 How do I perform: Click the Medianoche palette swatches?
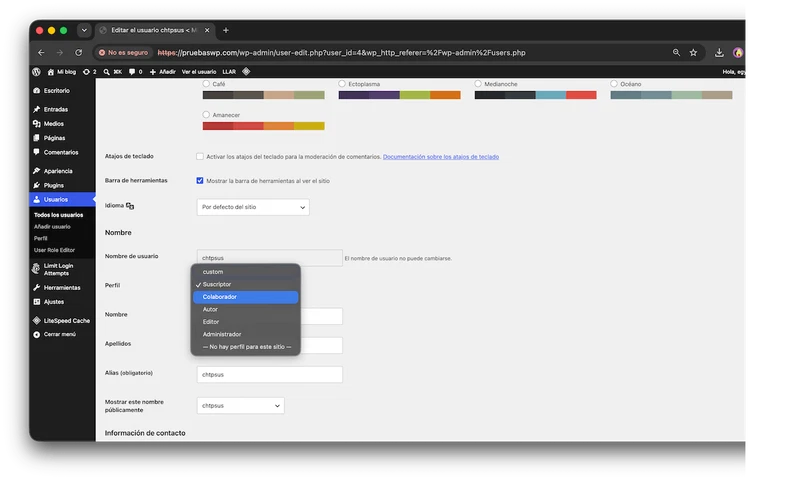click(x=535, y=95)
